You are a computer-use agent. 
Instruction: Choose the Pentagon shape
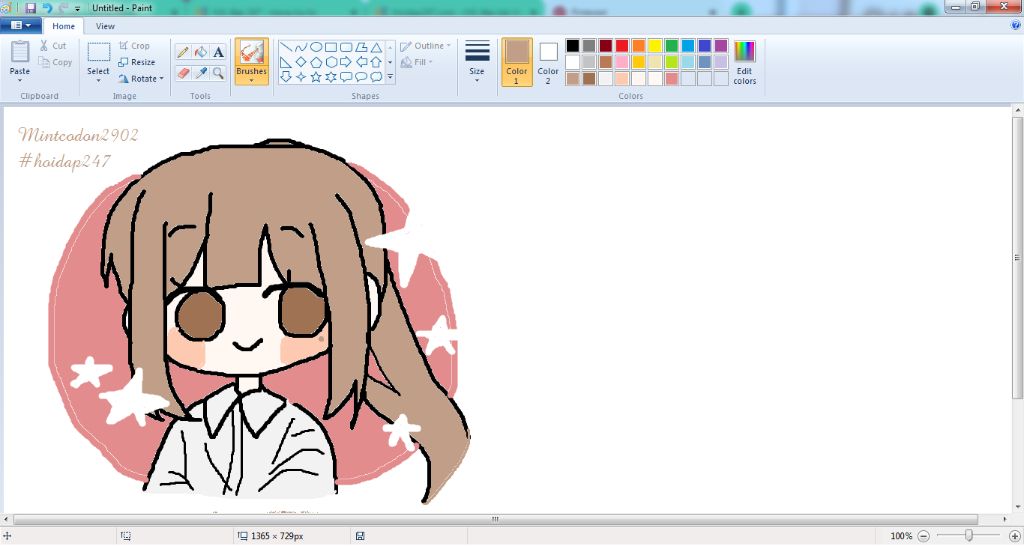coord(315,62)
